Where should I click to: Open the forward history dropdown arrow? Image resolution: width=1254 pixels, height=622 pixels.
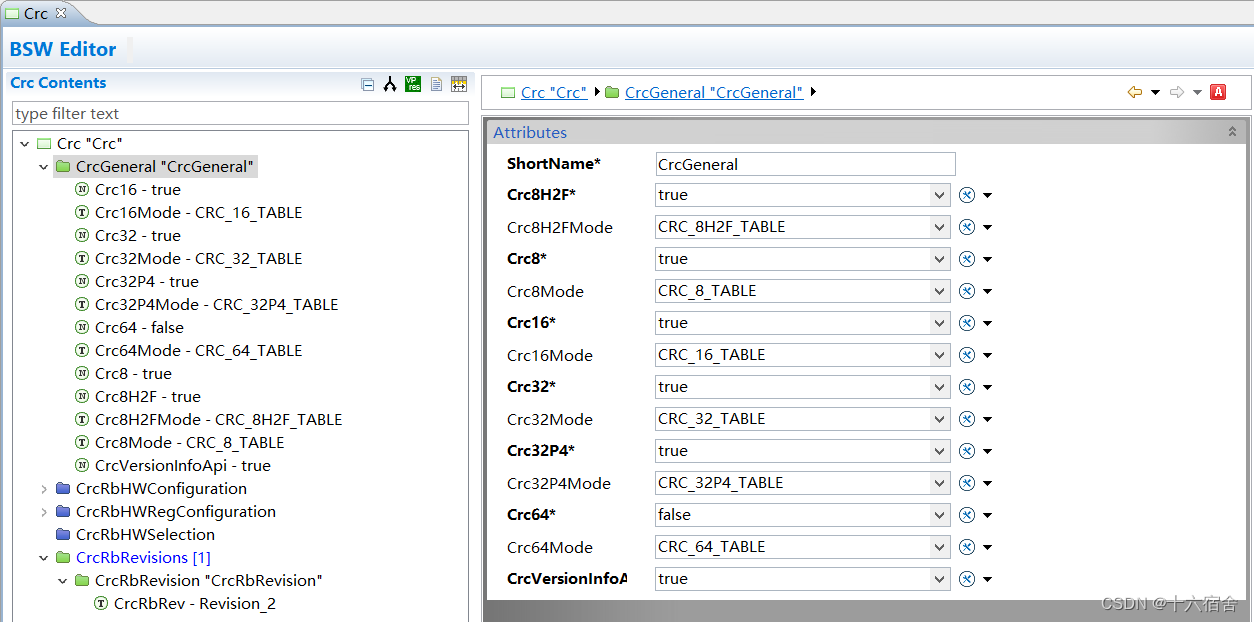click(x=1197, y=93)
